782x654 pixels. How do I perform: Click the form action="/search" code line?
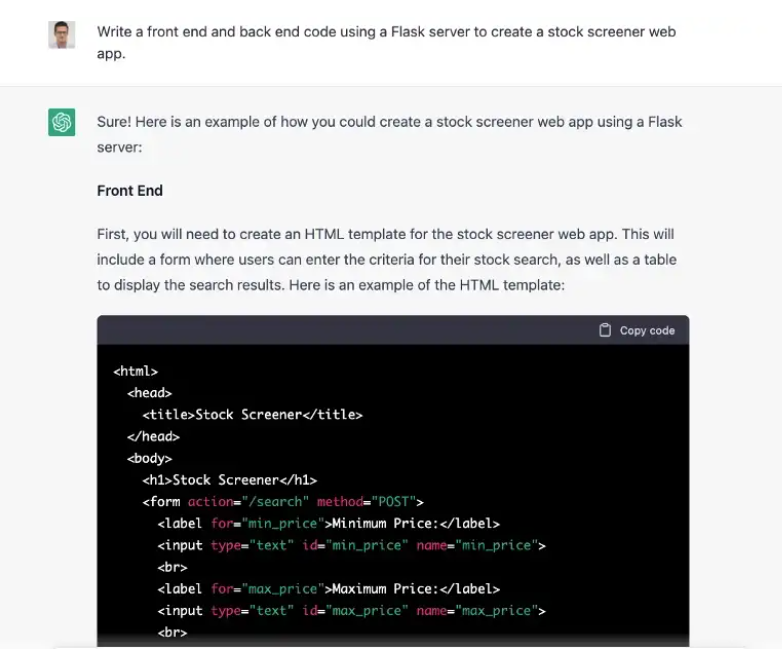[283, 501]
